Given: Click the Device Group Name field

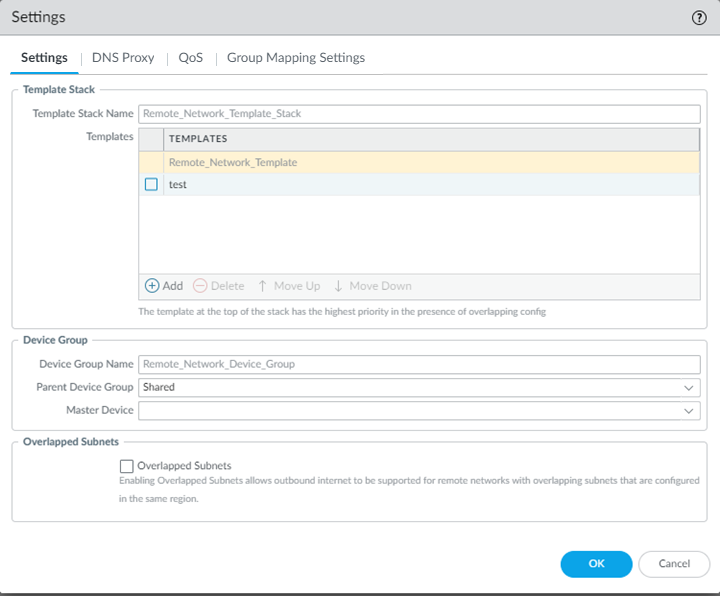Looking at the screenshot, I should [420, 364].
